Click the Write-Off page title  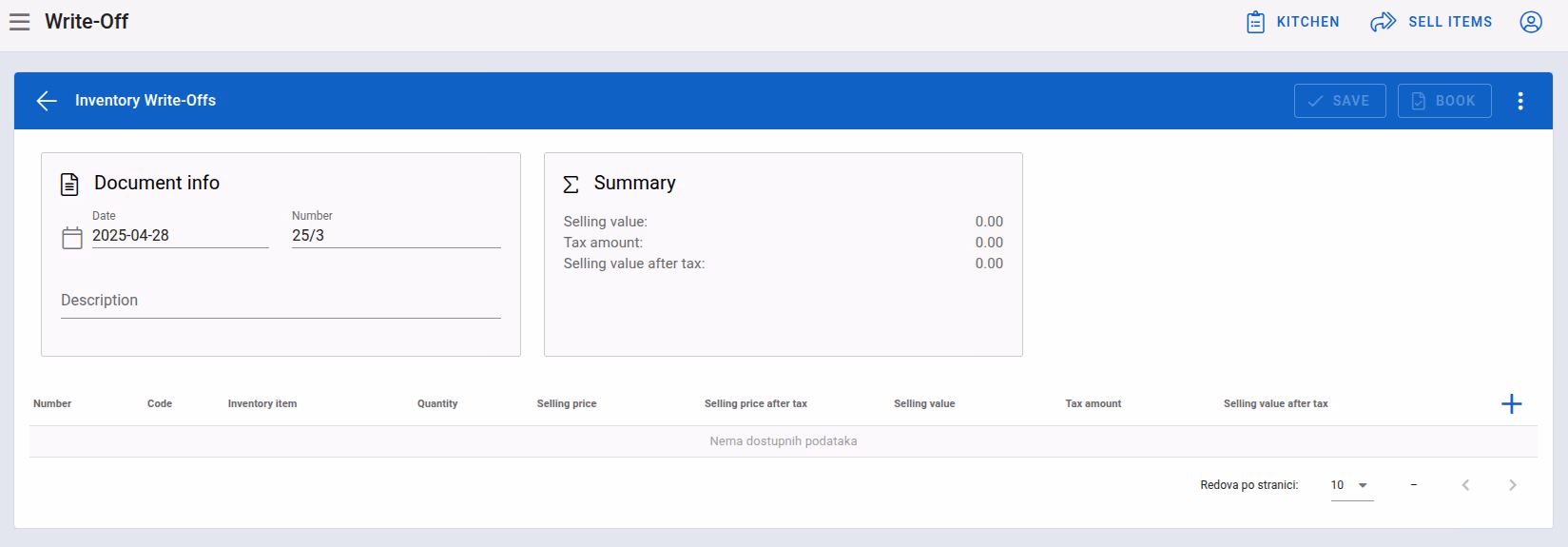tap(87, 22)
